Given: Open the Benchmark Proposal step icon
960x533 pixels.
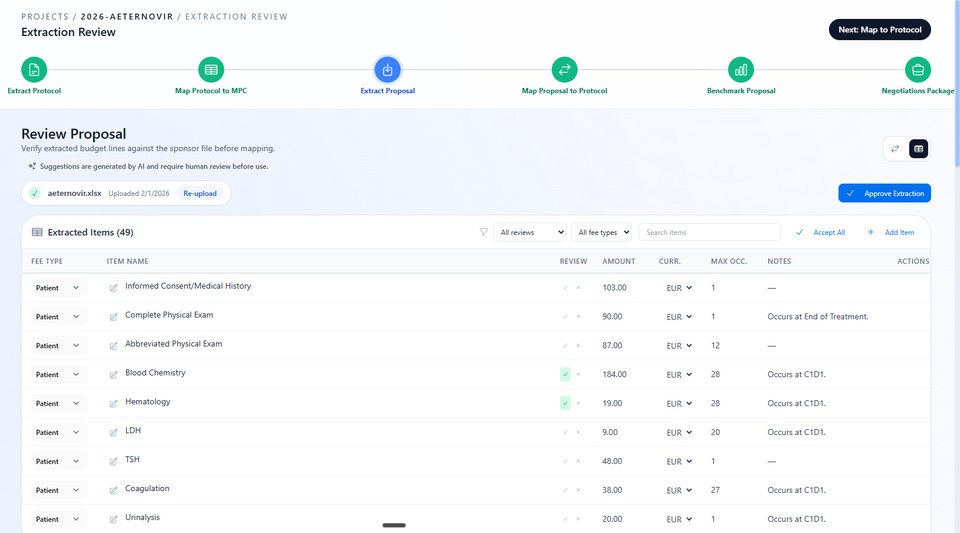Looking at the screenshot, I should [741, 70].
